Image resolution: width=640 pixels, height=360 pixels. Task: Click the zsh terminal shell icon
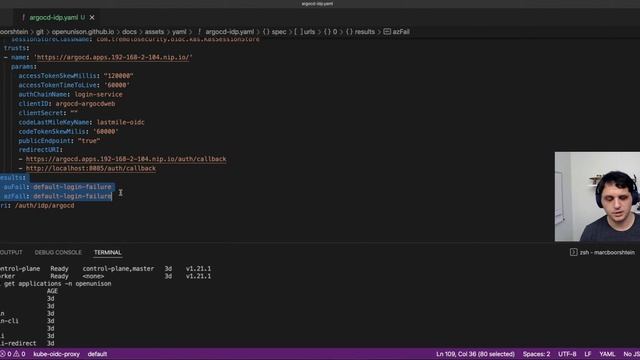[x=573, y=253]
